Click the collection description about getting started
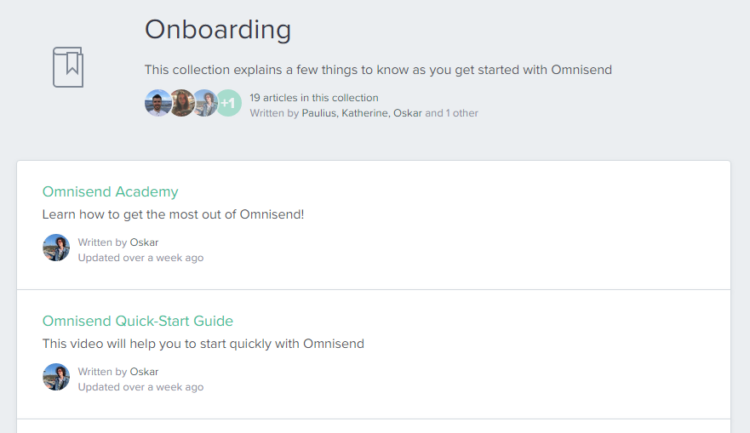Screen dimensions: 750x433 point(378,70)
